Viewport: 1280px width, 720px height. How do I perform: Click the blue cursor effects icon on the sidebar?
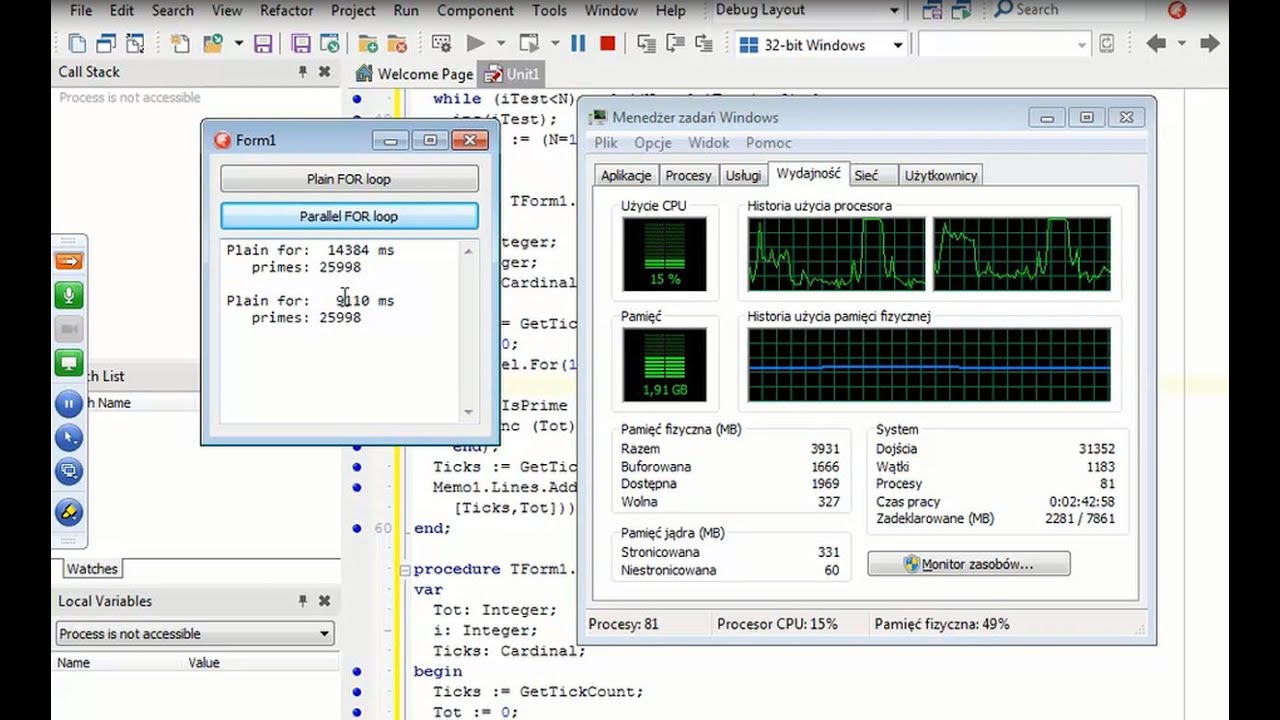tap(69, 438)
